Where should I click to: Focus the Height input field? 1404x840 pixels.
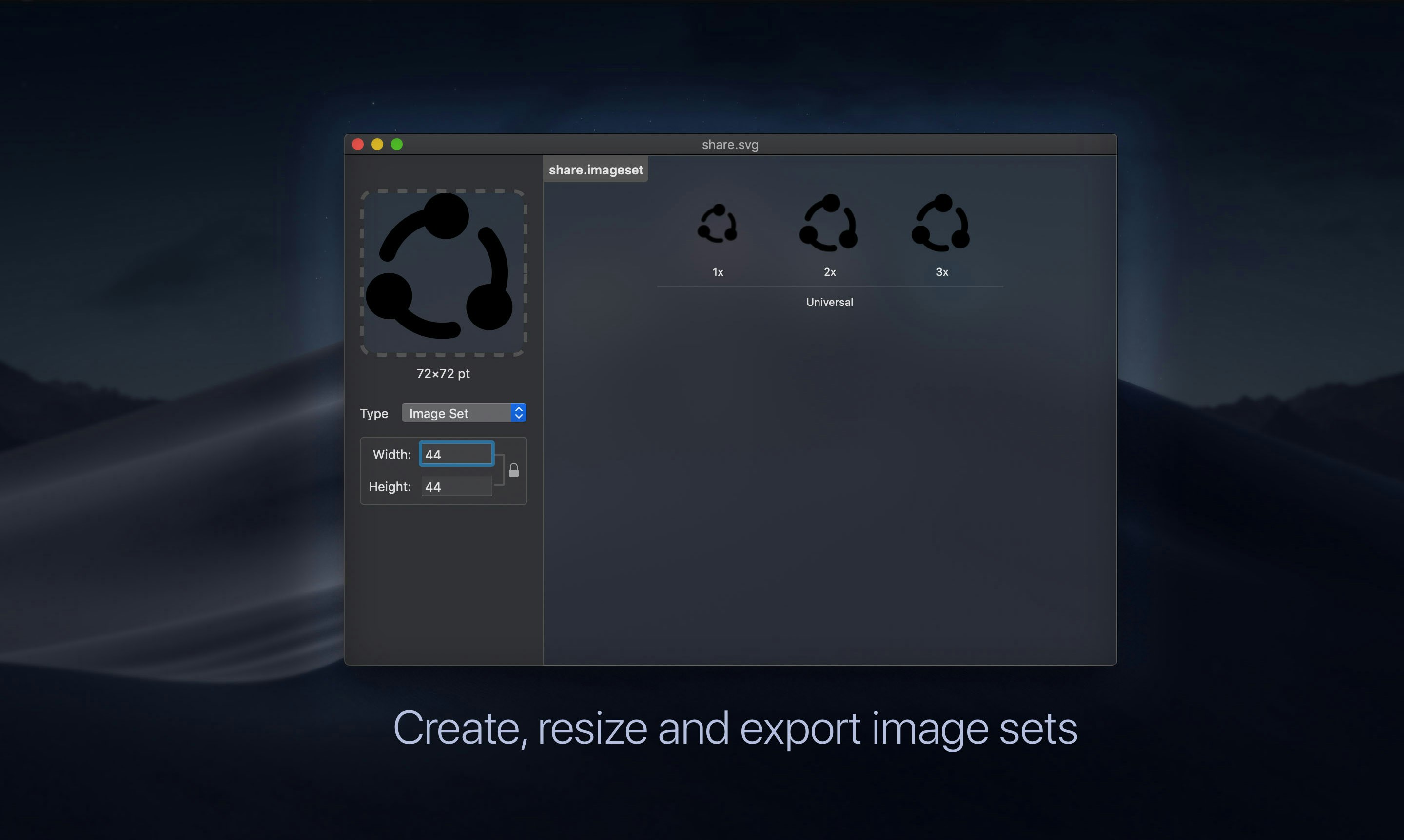456,485
